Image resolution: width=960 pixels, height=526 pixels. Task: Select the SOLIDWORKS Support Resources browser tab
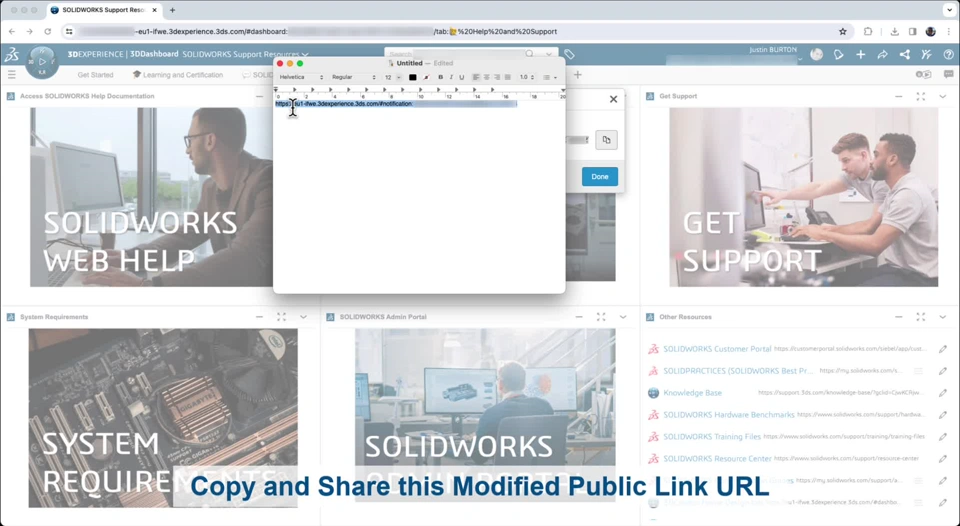click(x=103, y=10)
